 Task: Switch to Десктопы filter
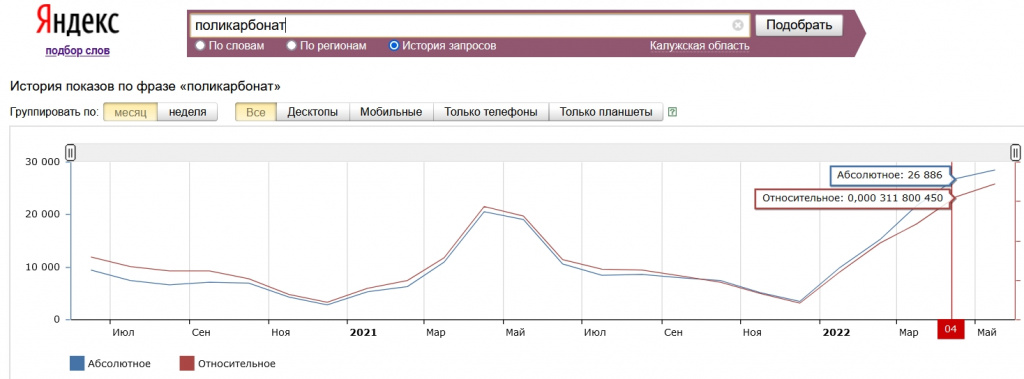click(x=313, y=112)
